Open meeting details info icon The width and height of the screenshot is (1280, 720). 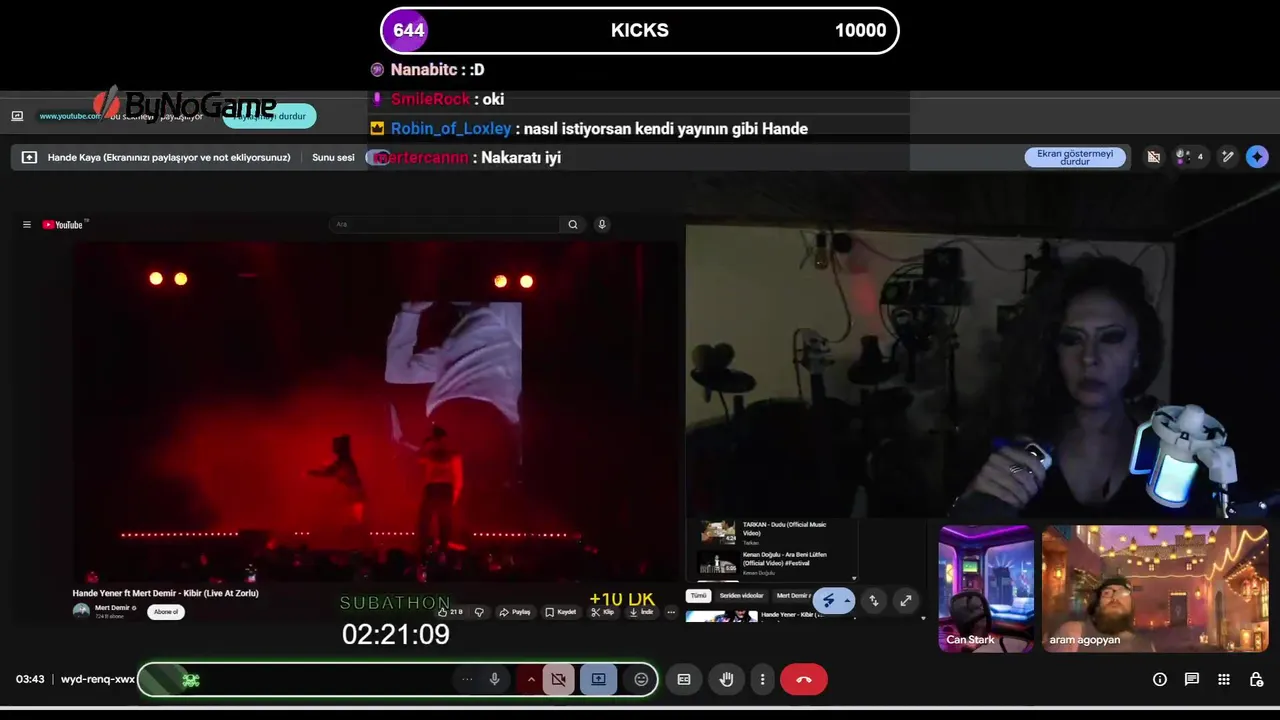[1160, 679]
